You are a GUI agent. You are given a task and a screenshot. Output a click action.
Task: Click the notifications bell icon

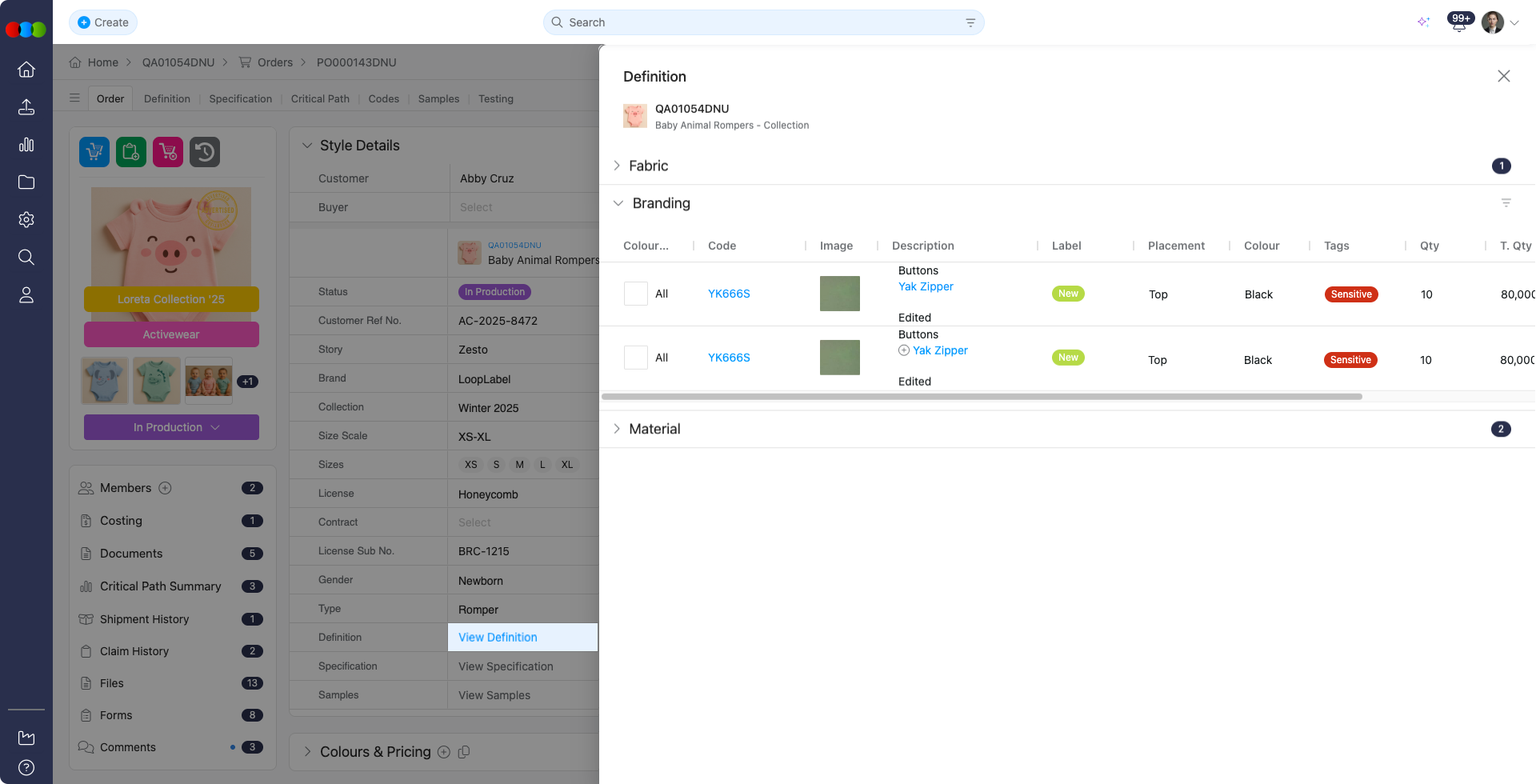coord(1458,24)
